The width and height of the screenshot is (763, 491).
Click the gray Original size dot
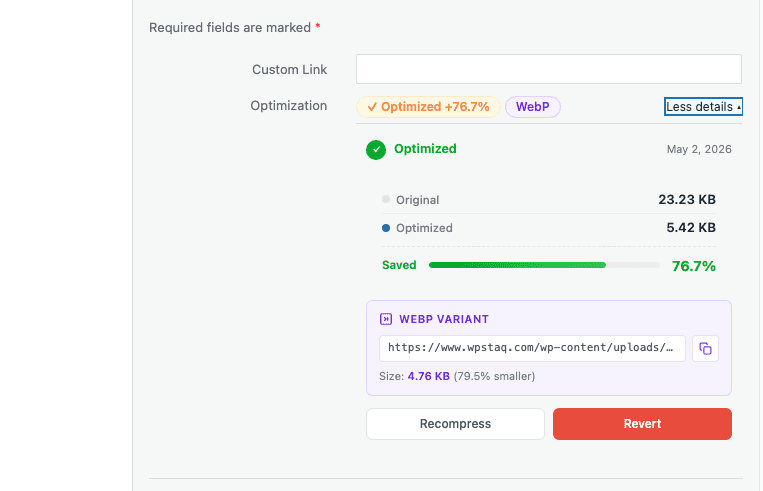pos(386,199)
